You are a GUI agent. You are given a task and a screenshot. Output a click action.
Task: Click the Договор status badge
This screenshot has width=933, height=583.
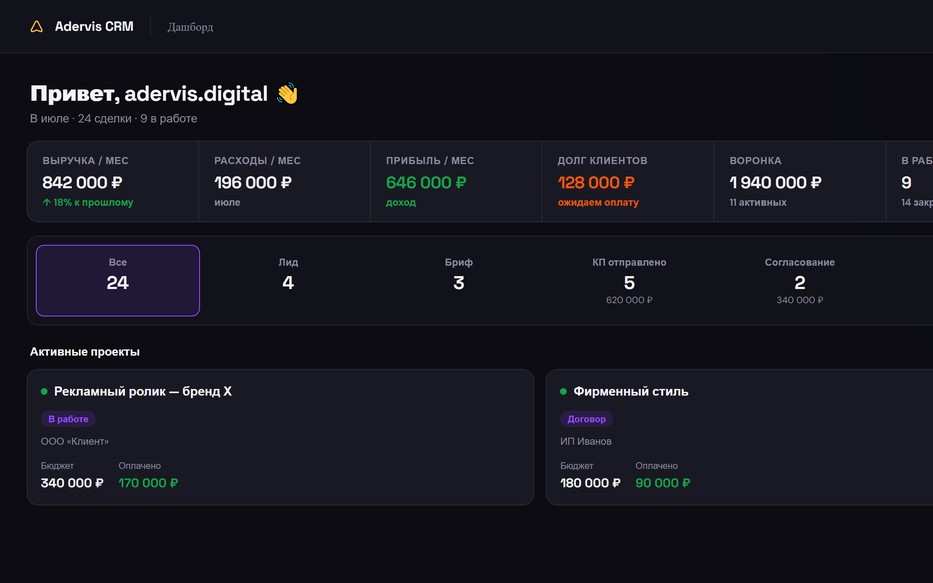tap(586, 419)
